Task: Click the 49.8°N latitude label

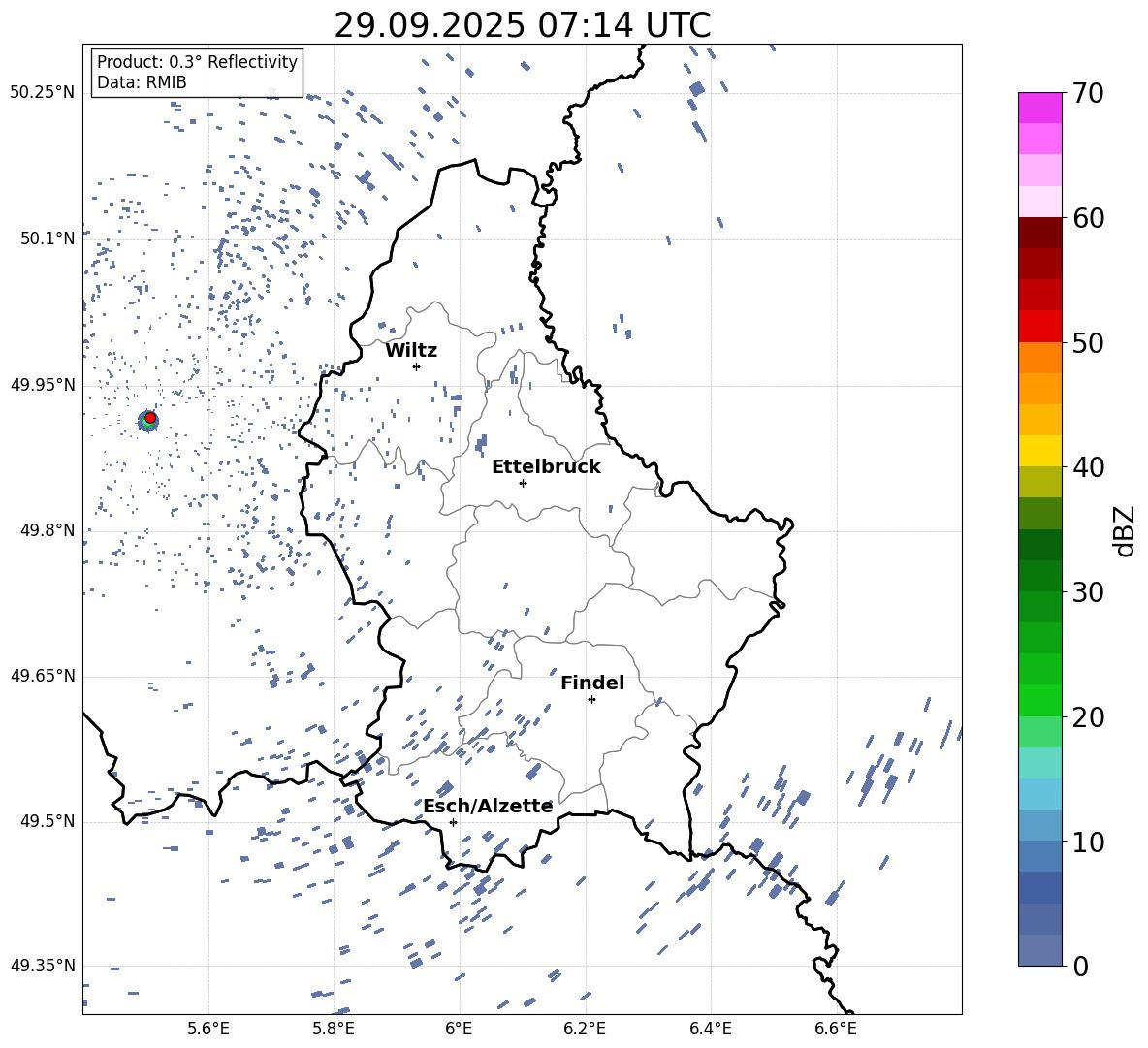Action: (48, 530)
